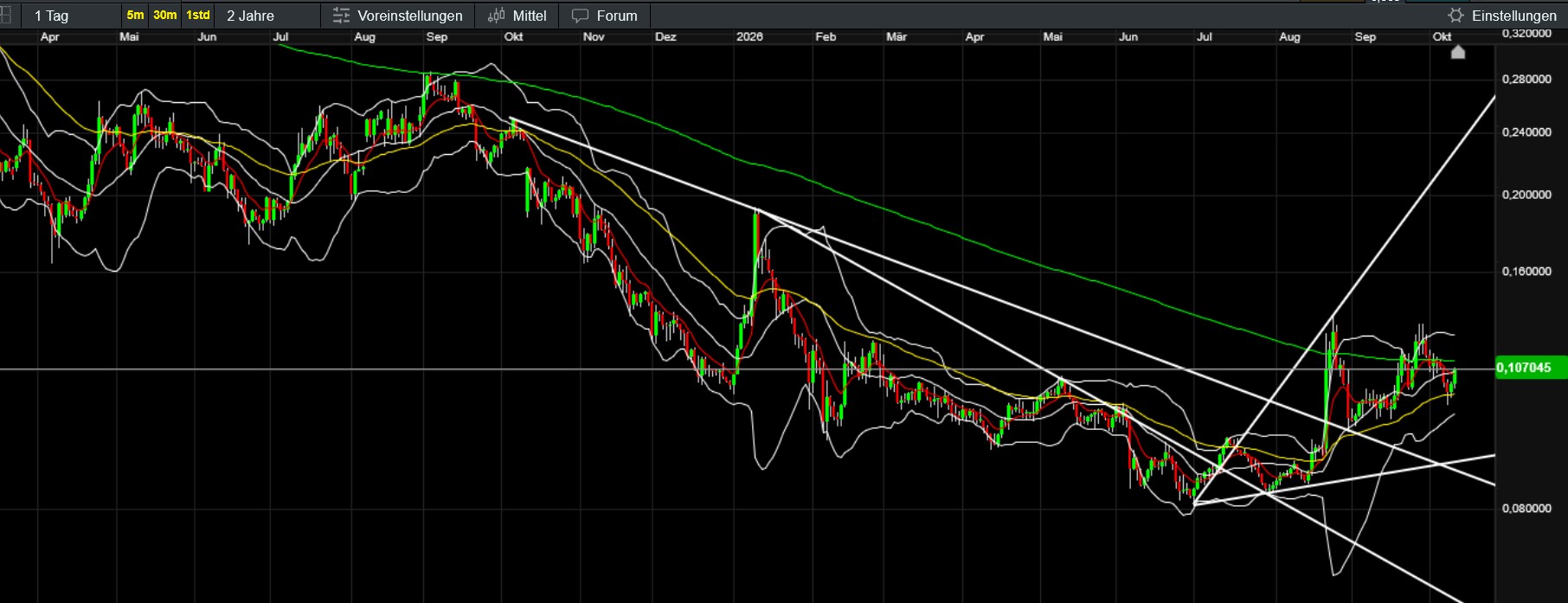Open the Einstellungen settings
This screenshot has width=1568, height=603.
pyautogui.click(x=1502, y=16)
